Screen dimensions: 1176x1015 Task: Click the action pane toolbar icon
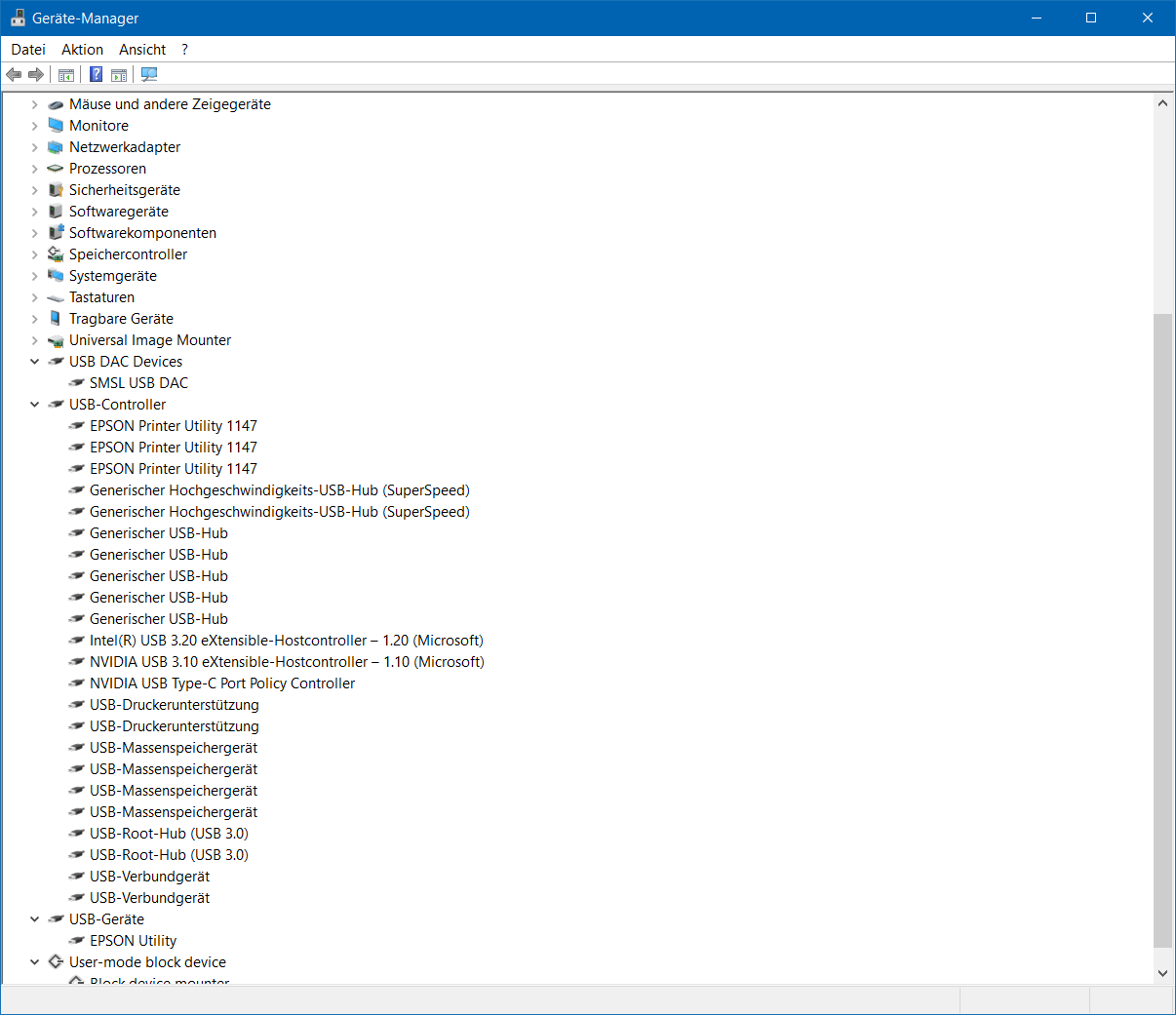[119, 75]
